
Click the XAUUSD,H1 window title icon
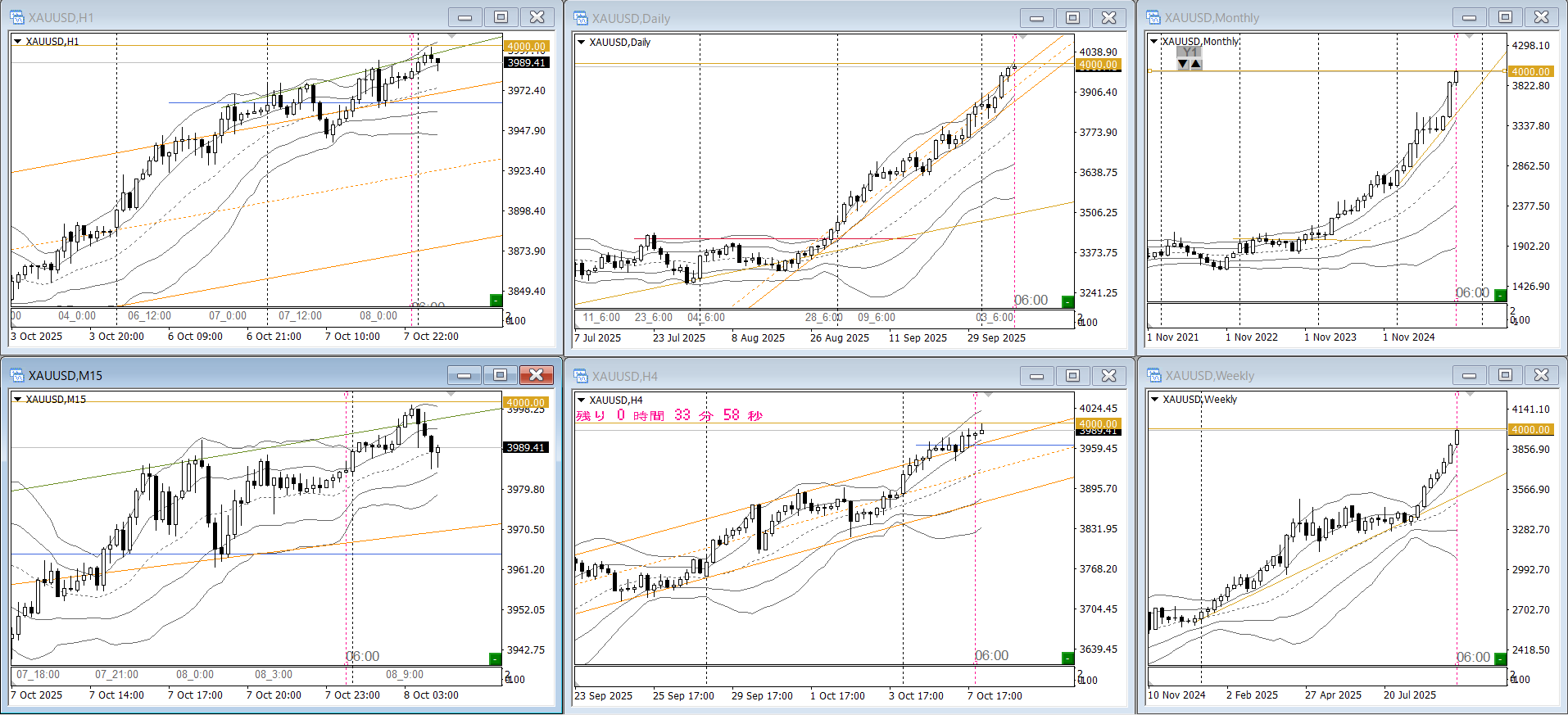16,17
